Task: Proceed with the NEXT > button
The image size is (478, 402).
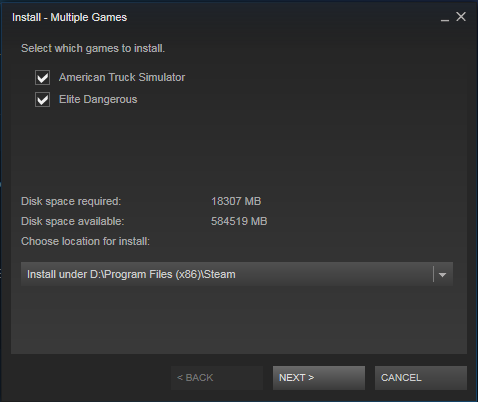Action: (319, 378)
